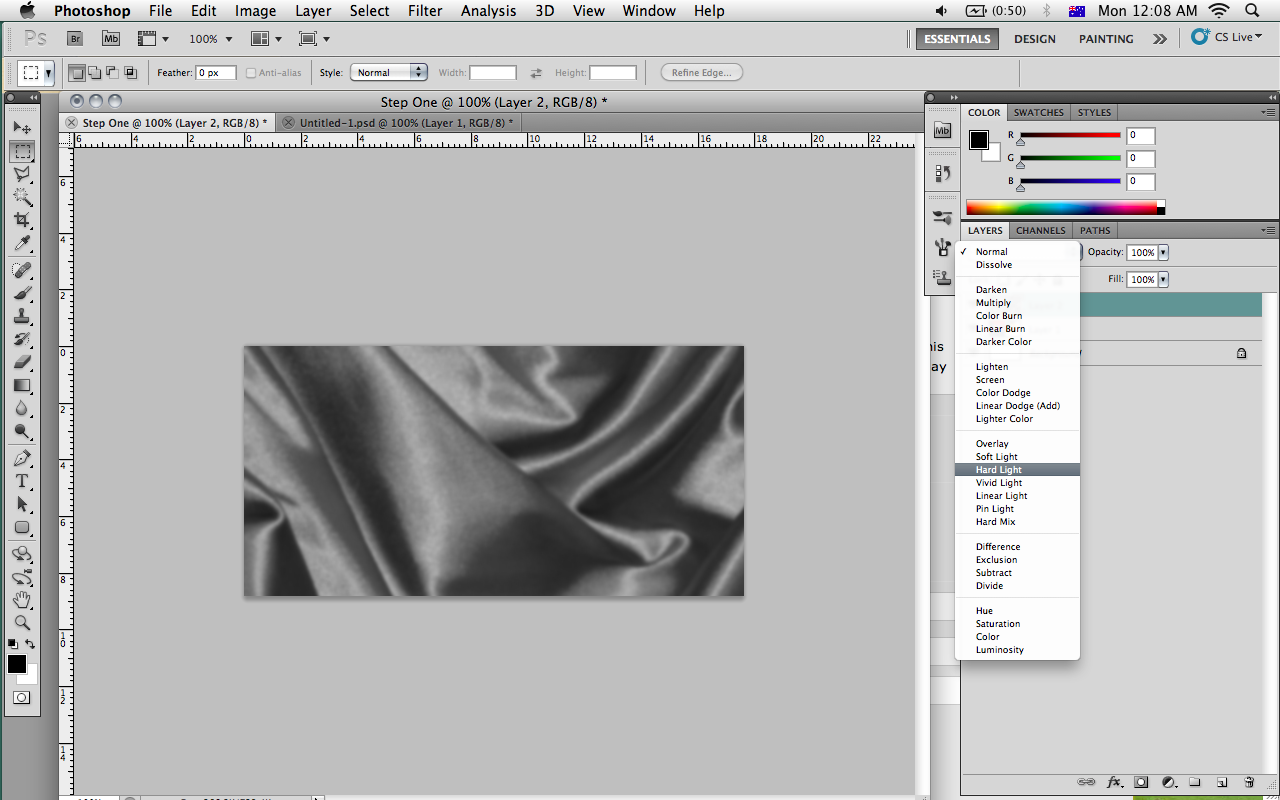Screen dimensions: 1280x800
Task: Toggle Quick Mask mode button
Action: (21, 697)
